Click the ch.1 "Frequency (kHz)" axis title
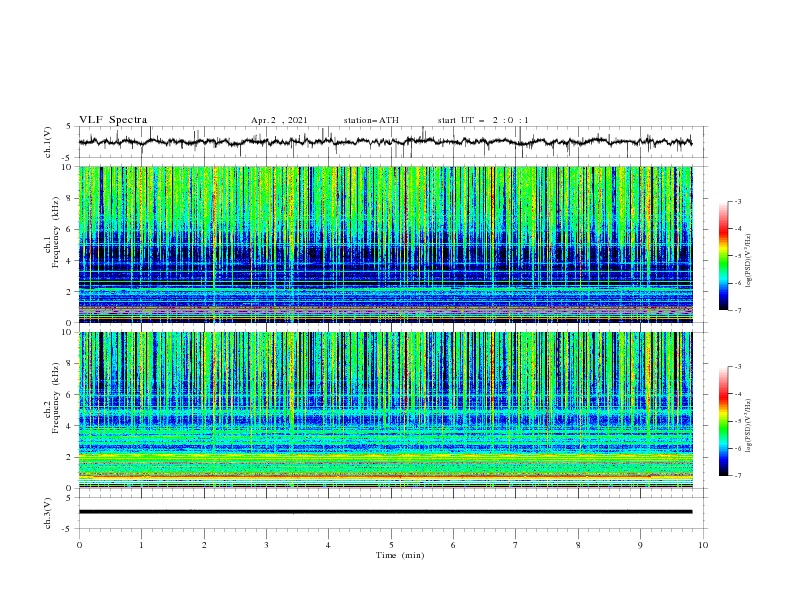This screenshot has height=612, width=792. 55,232
